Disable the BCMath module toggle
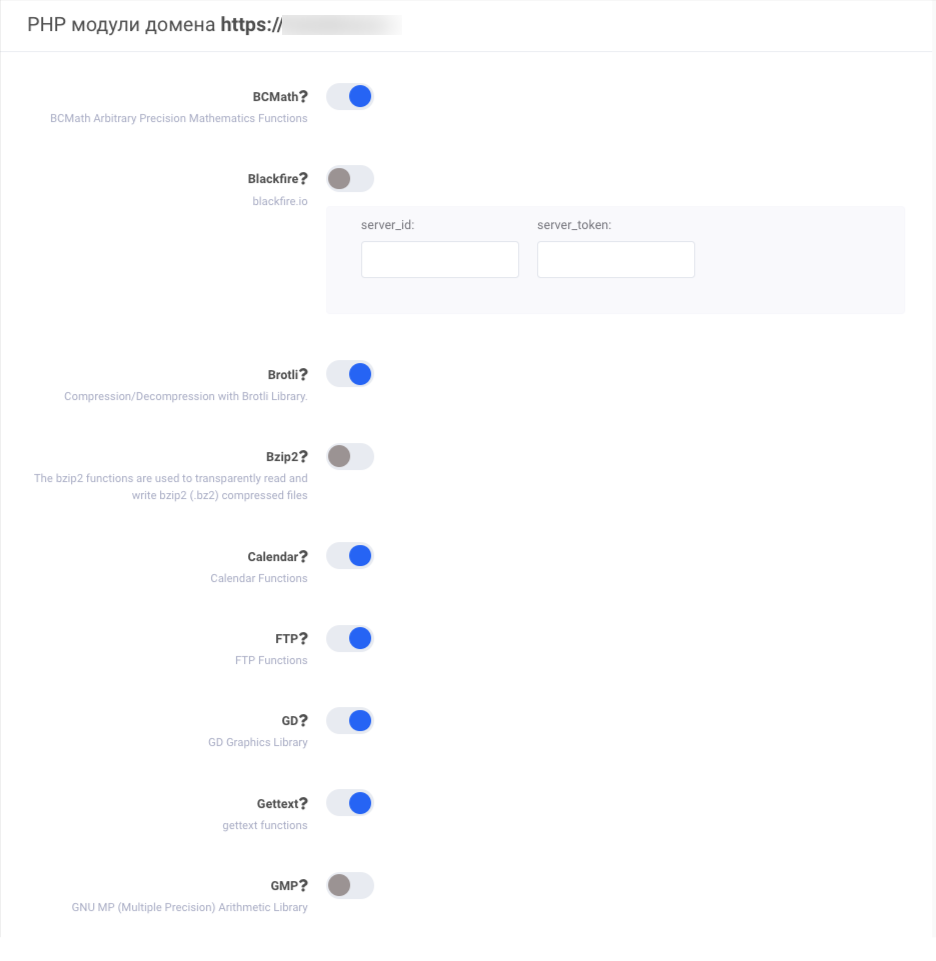The height and width of the screenshot is (961, 936). [350, 97]
